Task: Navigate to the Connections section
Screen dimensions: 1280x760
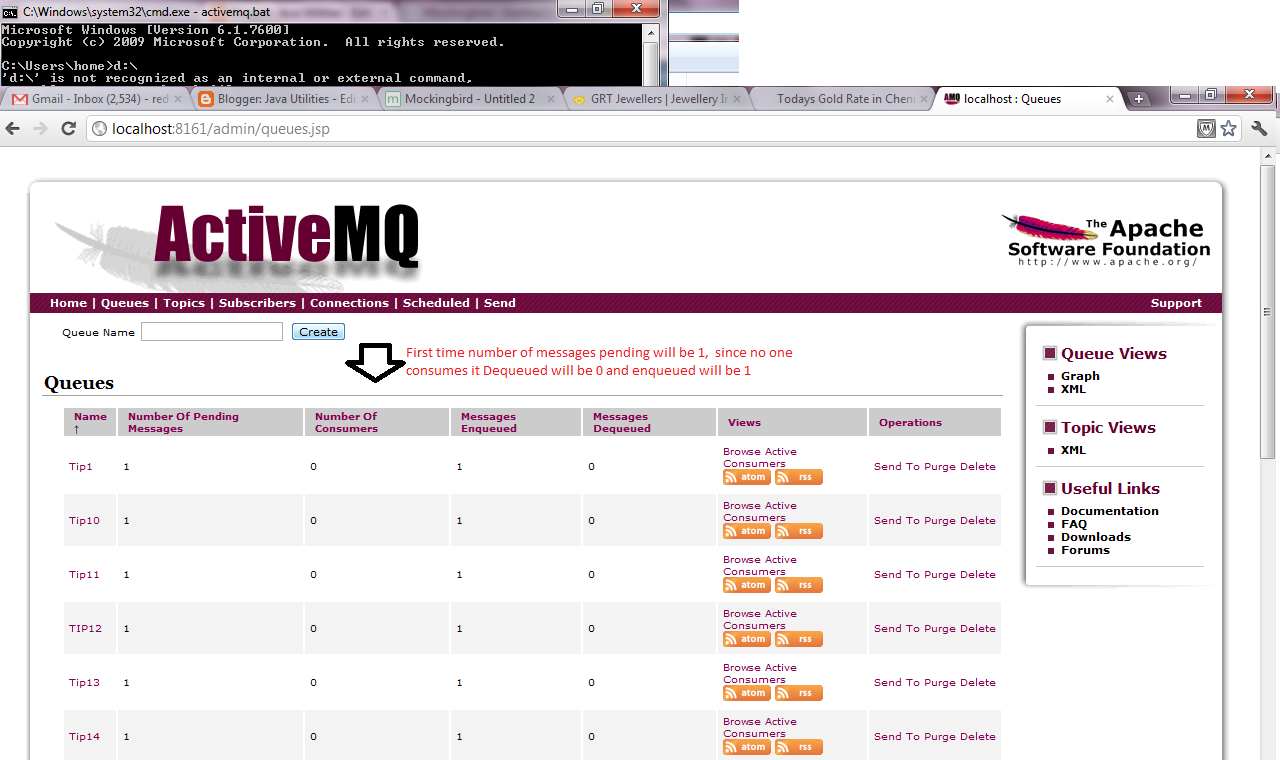Action: (349, 303)
